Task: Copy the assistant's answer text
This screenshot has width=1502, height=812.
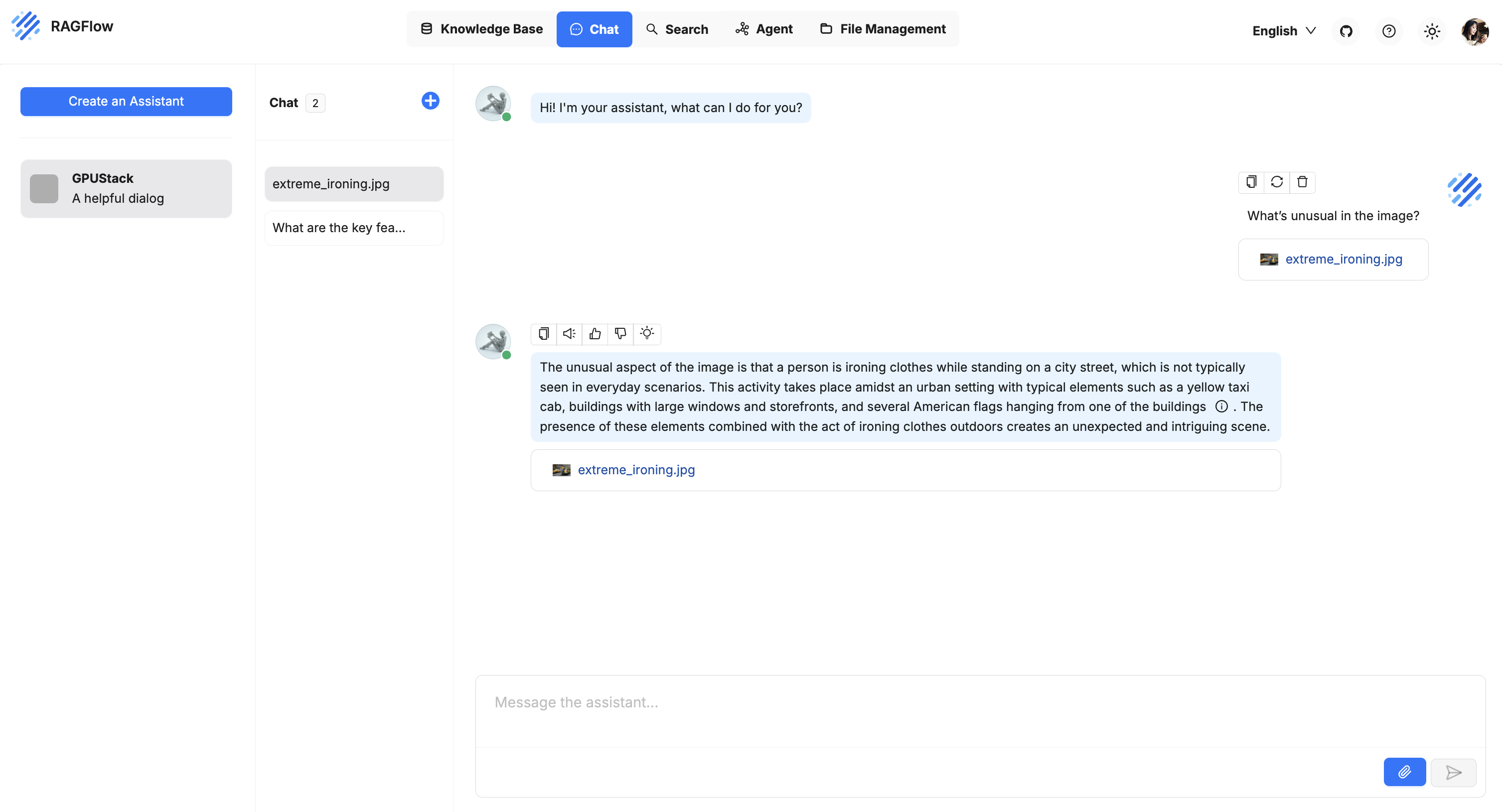Action: coord(543,333)
